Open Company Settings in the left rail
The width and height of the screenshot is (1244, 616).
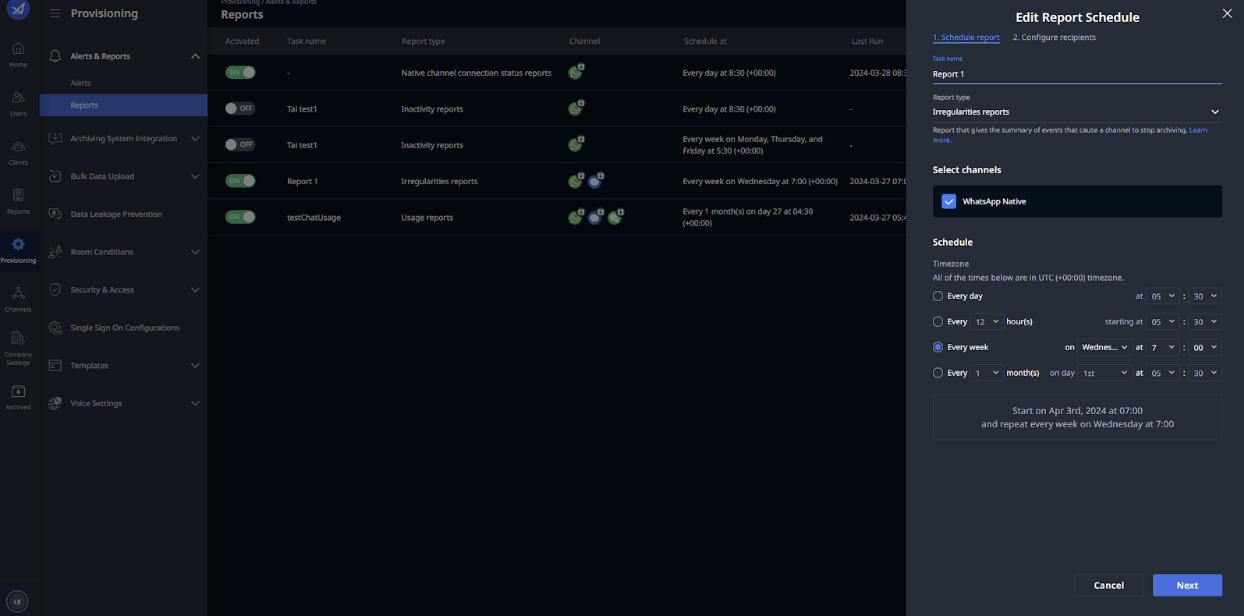click(x=18, y=349)
